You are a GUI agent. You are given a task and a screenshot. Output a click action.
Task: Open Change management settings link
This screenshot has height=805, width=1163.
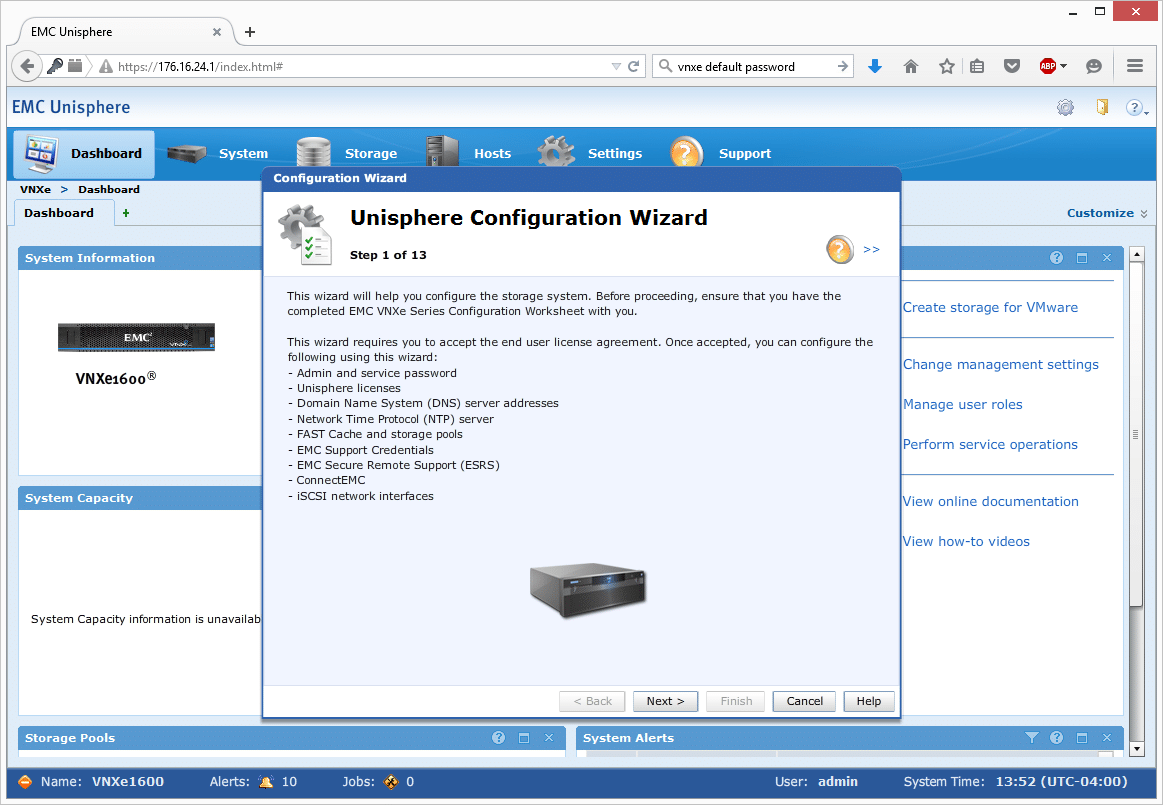pyautogui.click(x=1001, y=364)
